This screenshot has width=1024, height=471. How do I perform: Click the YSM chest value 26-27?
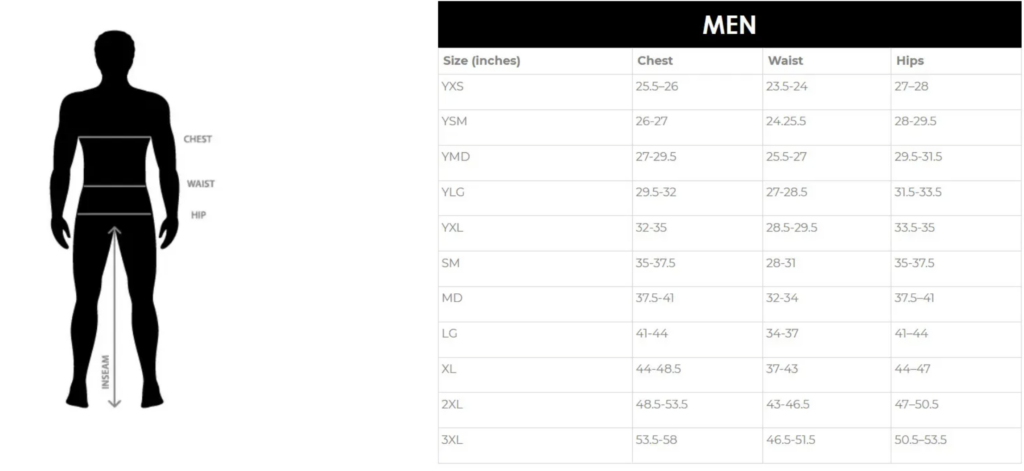point(652,122)
